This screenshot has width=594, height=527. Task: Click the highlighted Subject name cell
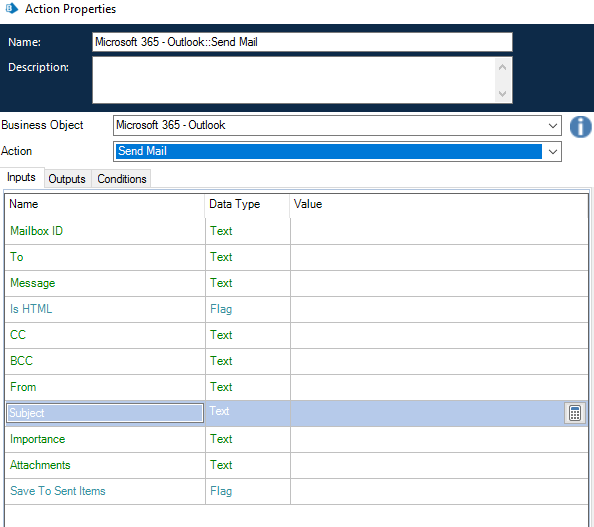click(x=105, y=413)
